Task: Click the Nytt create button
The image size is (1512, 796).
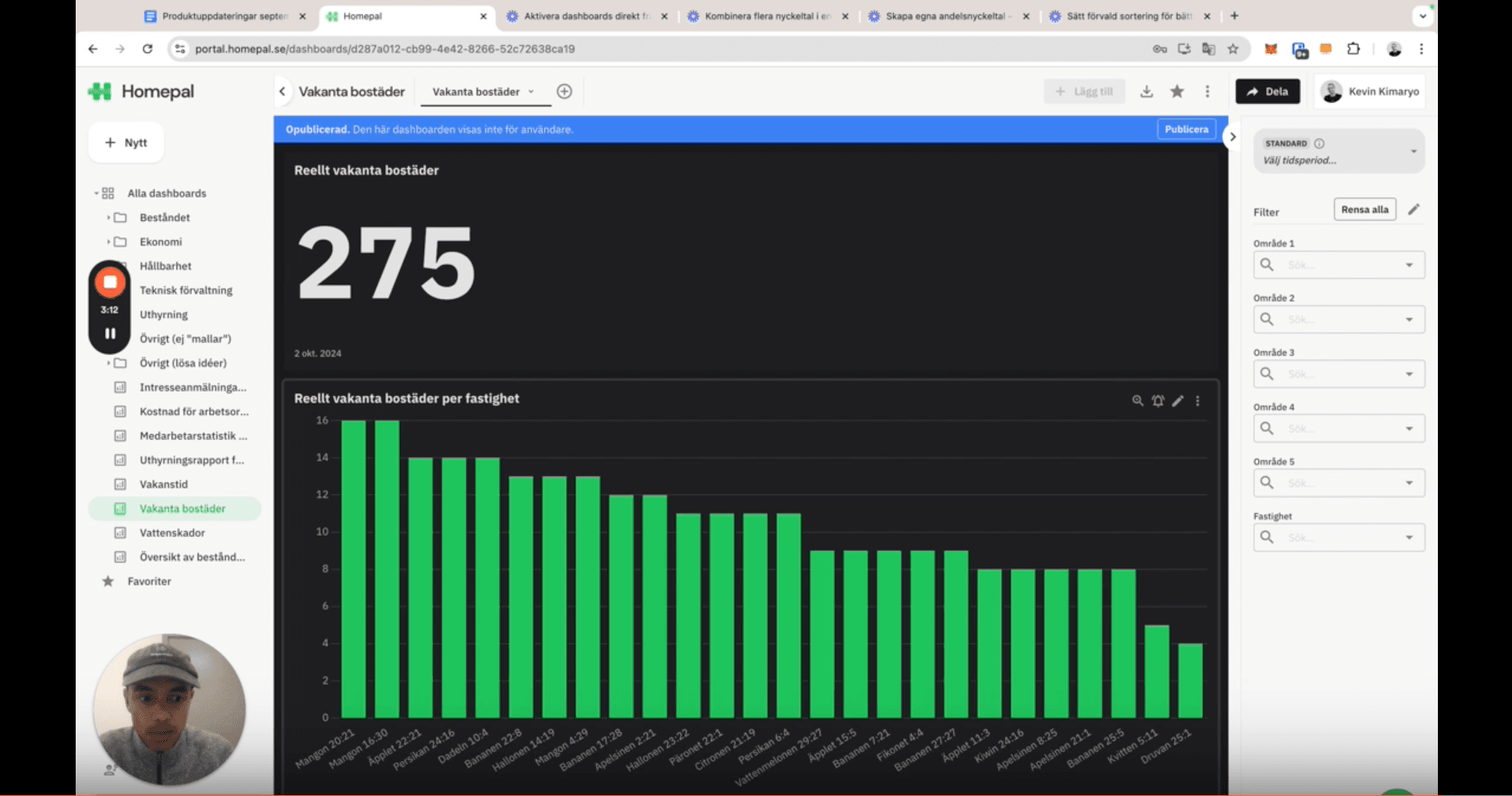Action: (126, 143)
